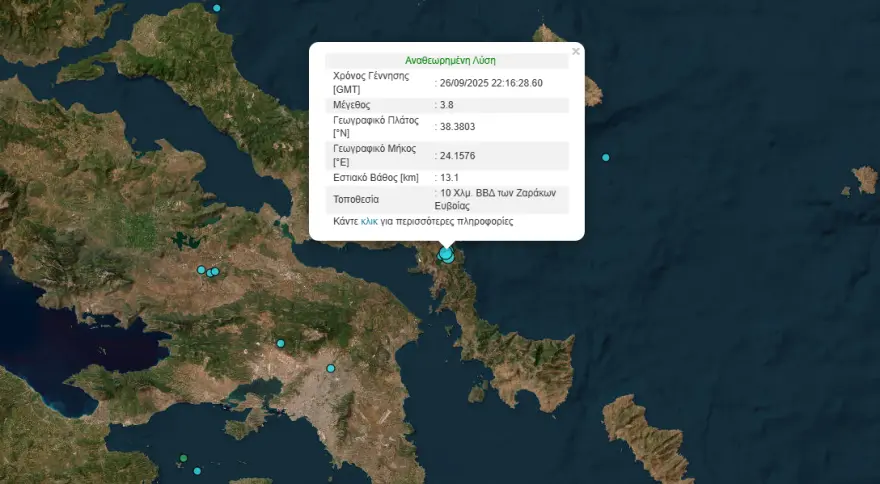Click the green earthquake marker
The height and width of the screenshot is (484, 880).
point(183,459)
